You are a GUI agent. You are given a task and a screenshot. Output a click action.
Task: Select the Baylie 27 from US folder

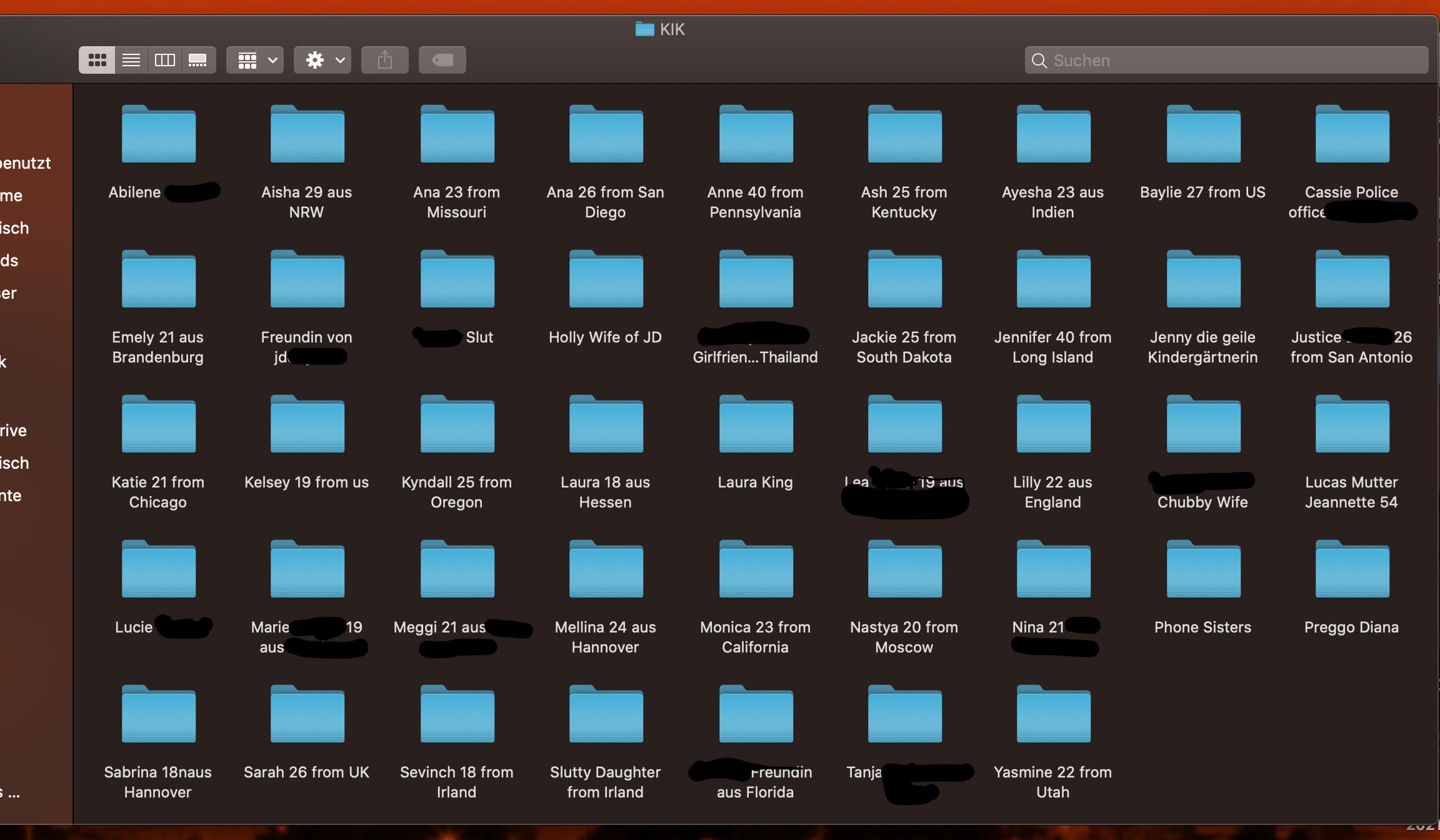(1203, 134)
